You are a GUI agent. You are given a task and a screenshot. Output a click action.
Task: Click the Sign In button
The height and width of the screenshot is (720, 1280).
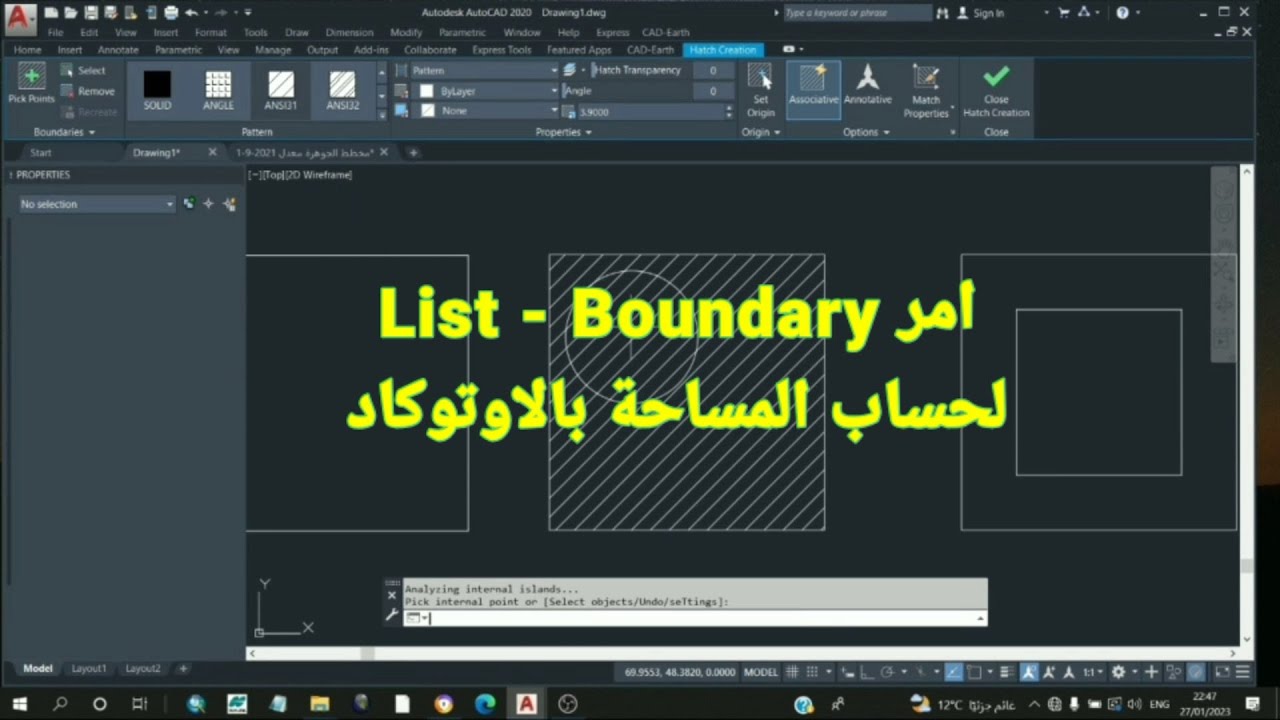980,13
